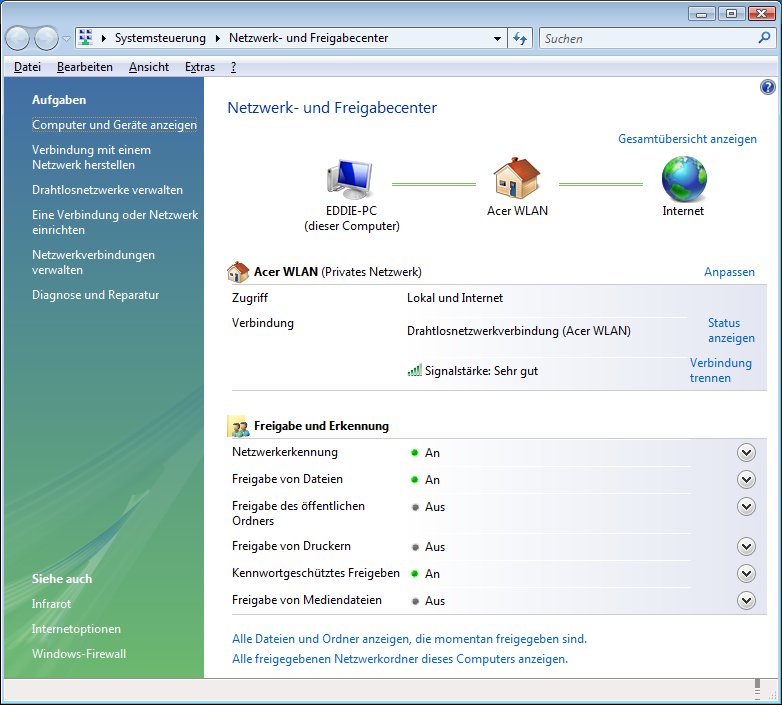Open help via the blue question mark icon

pos(768,88)
